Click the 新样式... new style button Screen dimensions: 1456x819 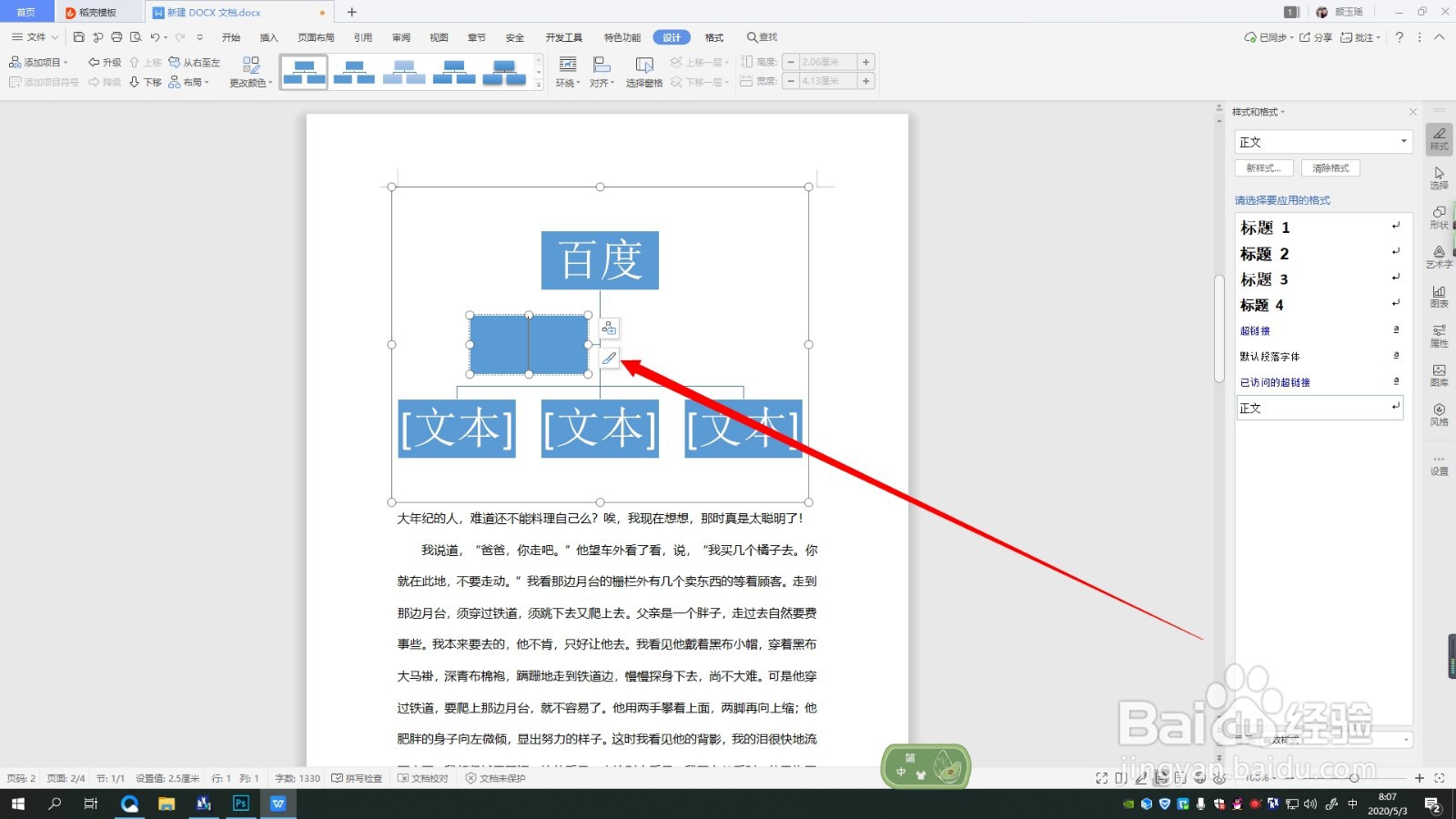[x=1263, y=168]
